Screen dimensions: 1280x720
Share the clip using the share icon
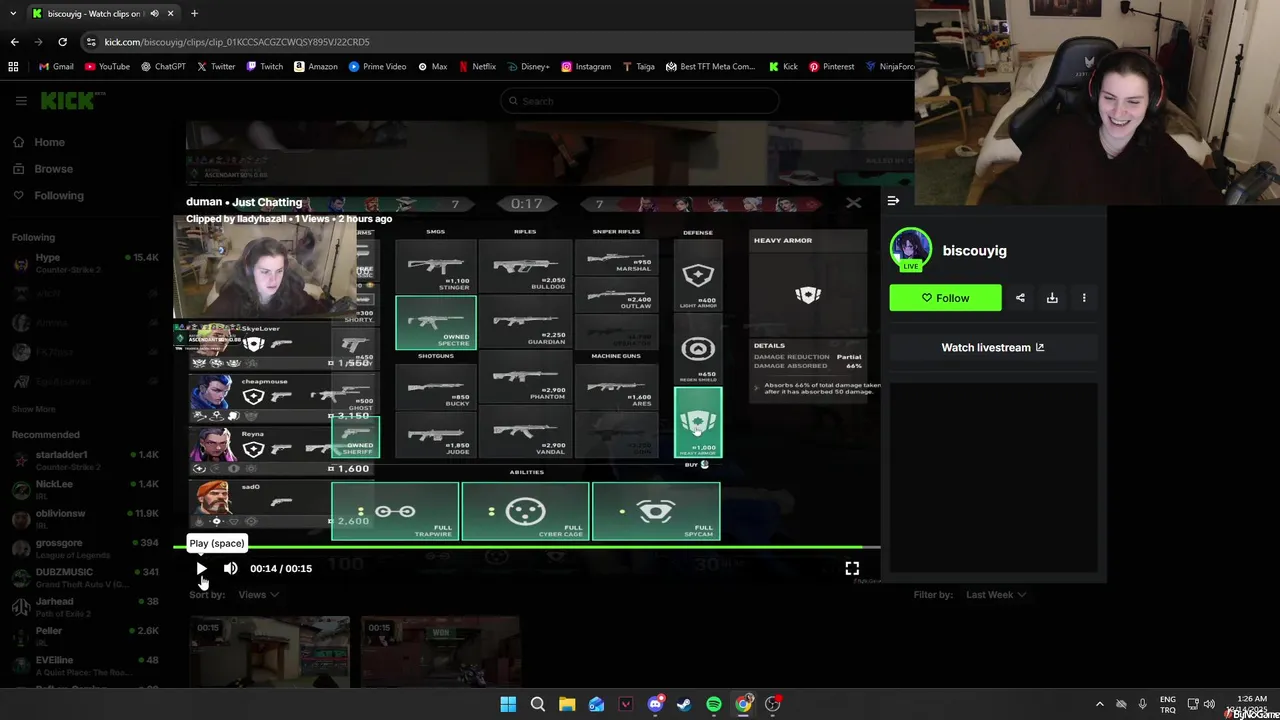click(1020, 298)
